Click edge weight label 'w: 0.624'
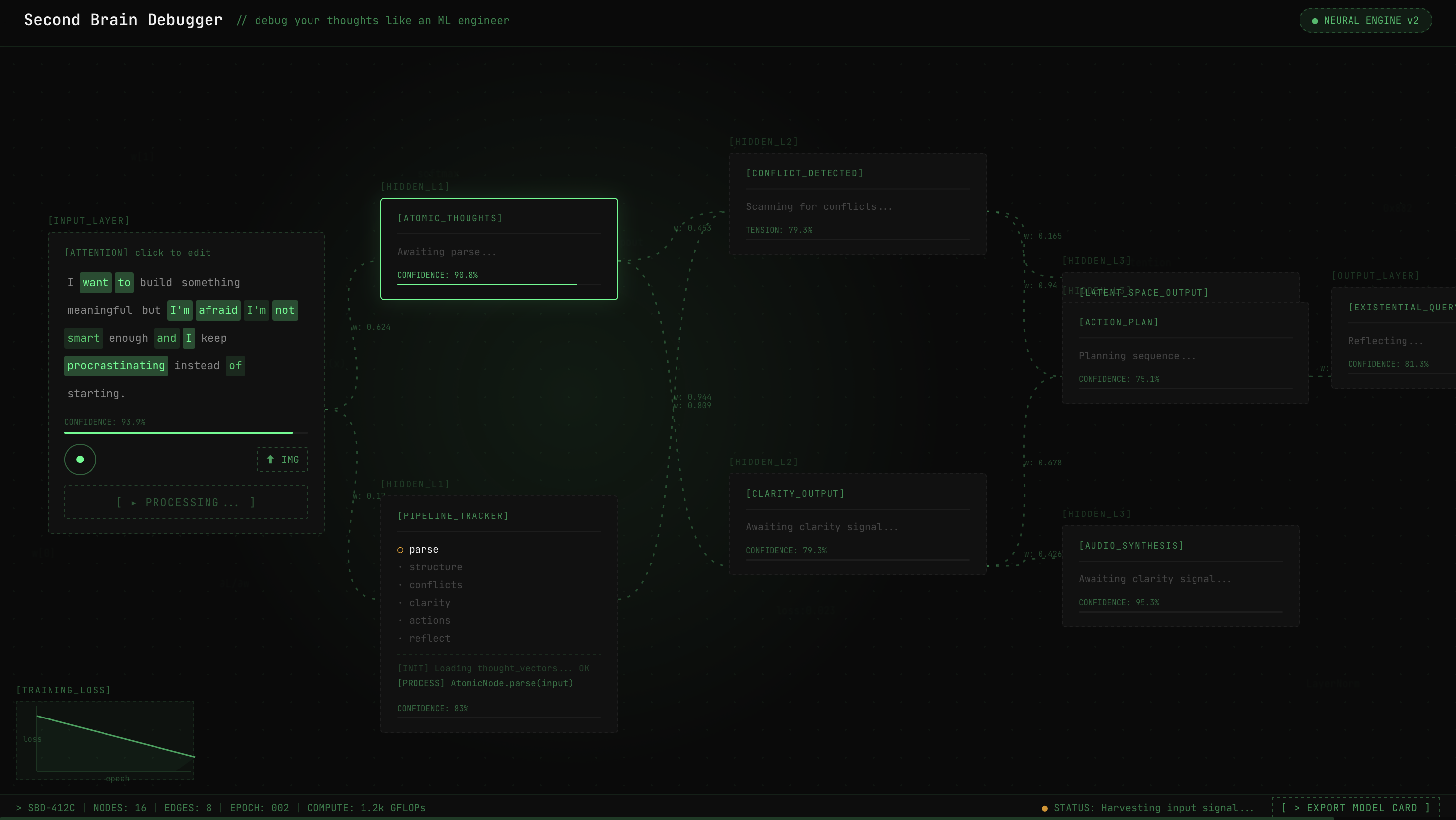Screen dimensions: 1456x820 click(371, 327)
